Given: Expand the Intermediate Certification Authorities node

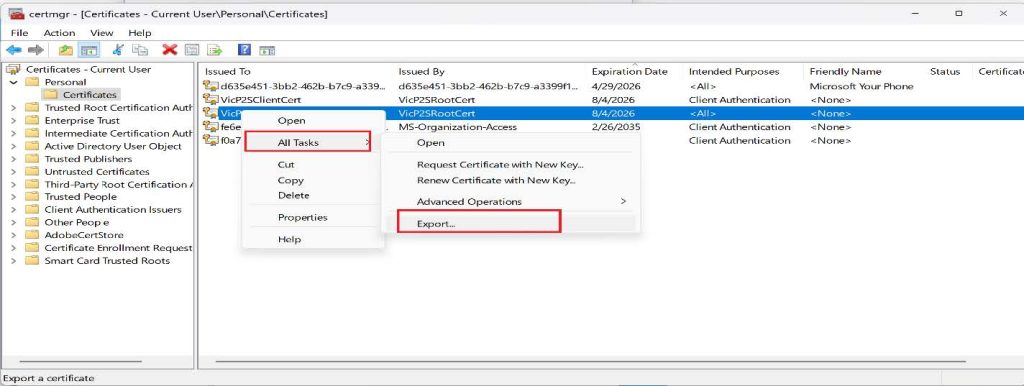Looking at the screenshot, I should click(x=14, y=133).
